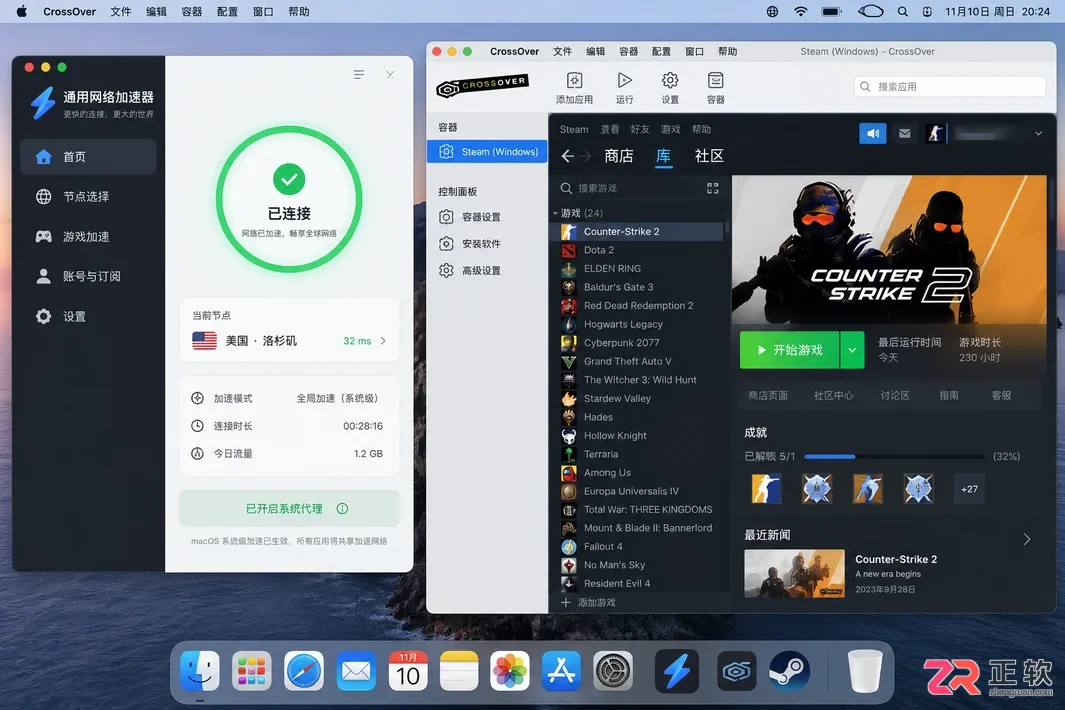The image size is (1065, 710).
Task: Toggle the game list grid view icon
Action: (x=712, y=188)
